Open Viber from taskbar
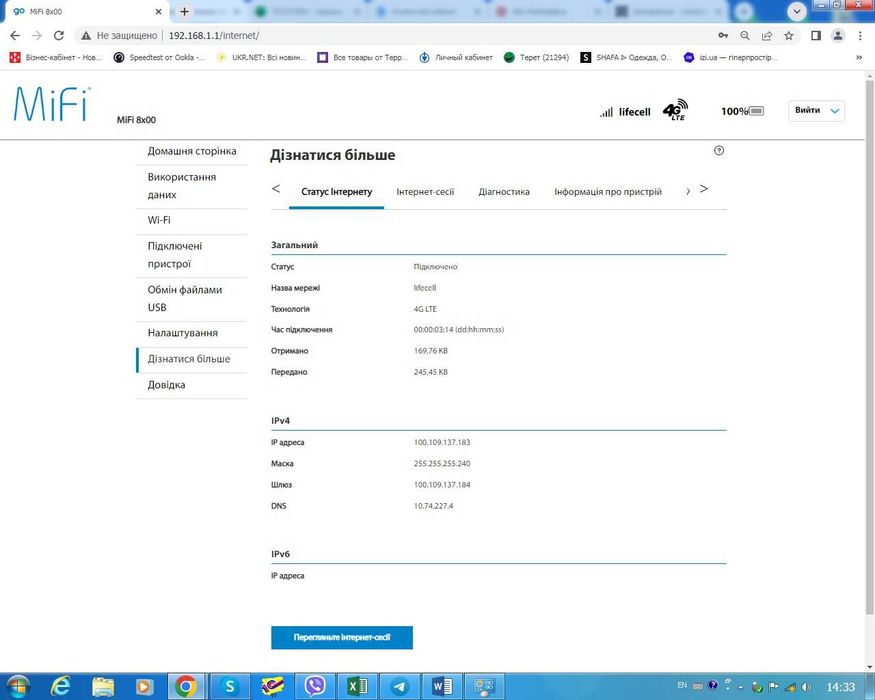 [315, 686]
